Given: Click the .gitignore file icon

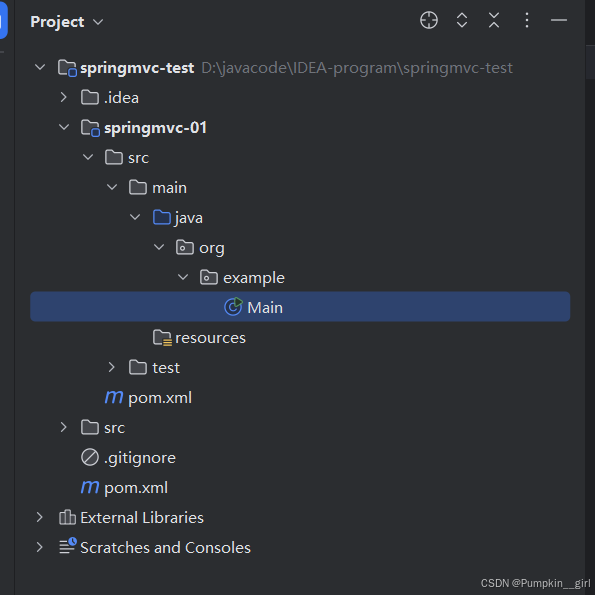Looking at the screenshot, I should pyautogui.click(x=90, y=457).
